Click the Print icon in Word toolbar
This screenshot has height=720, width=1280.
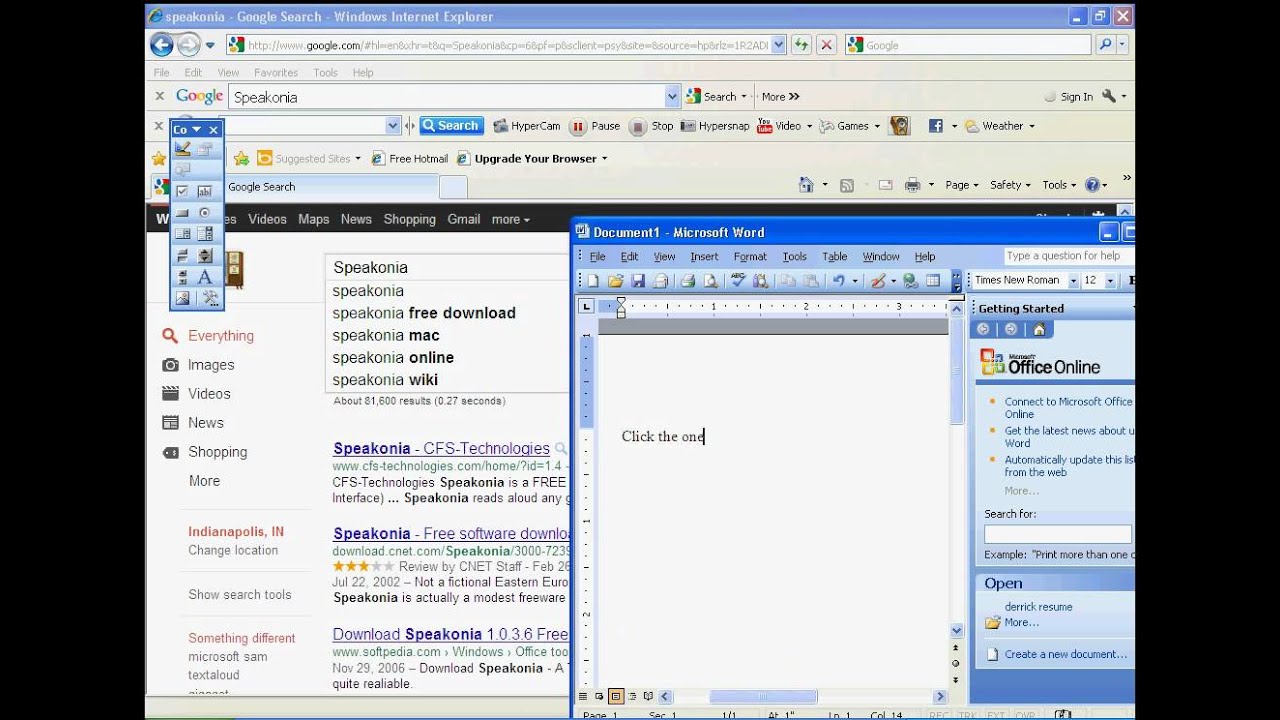click(x=688, y=281)
